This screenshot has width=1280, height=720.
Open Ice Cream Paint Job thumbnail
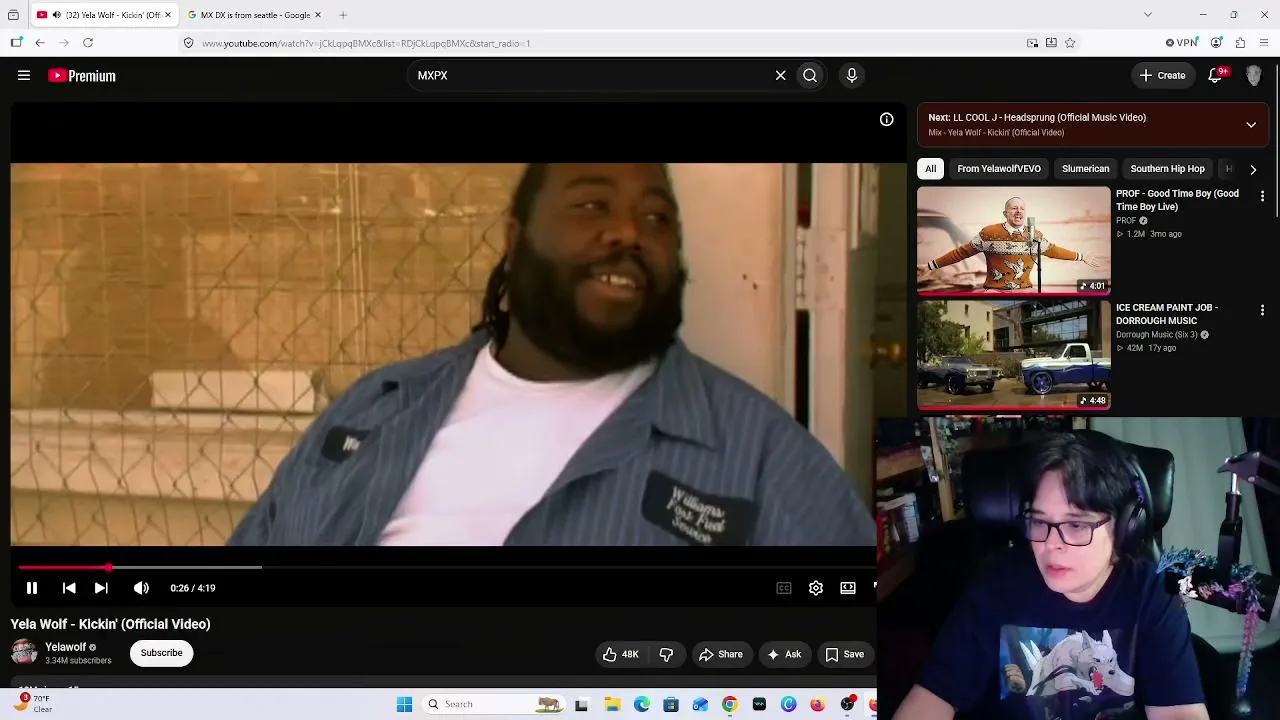[1013, 354]
